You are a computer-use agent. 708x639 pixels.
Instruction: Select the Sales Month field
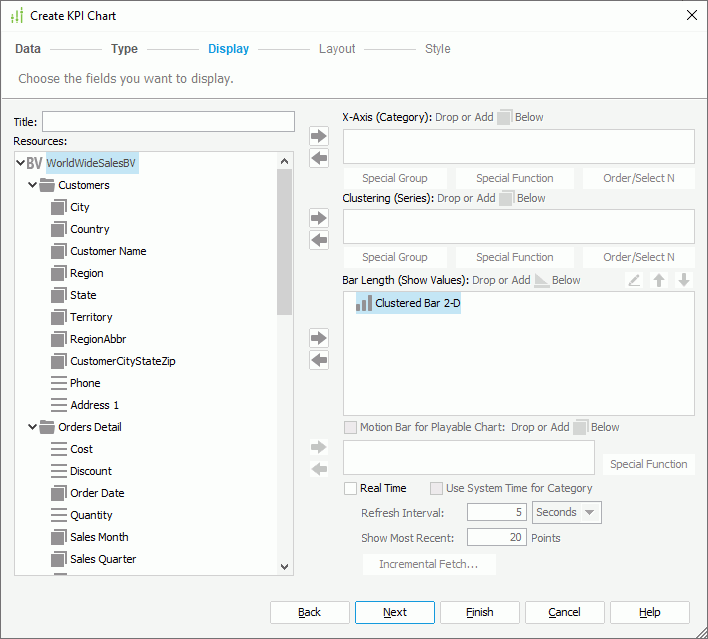(x=99, y=537)
